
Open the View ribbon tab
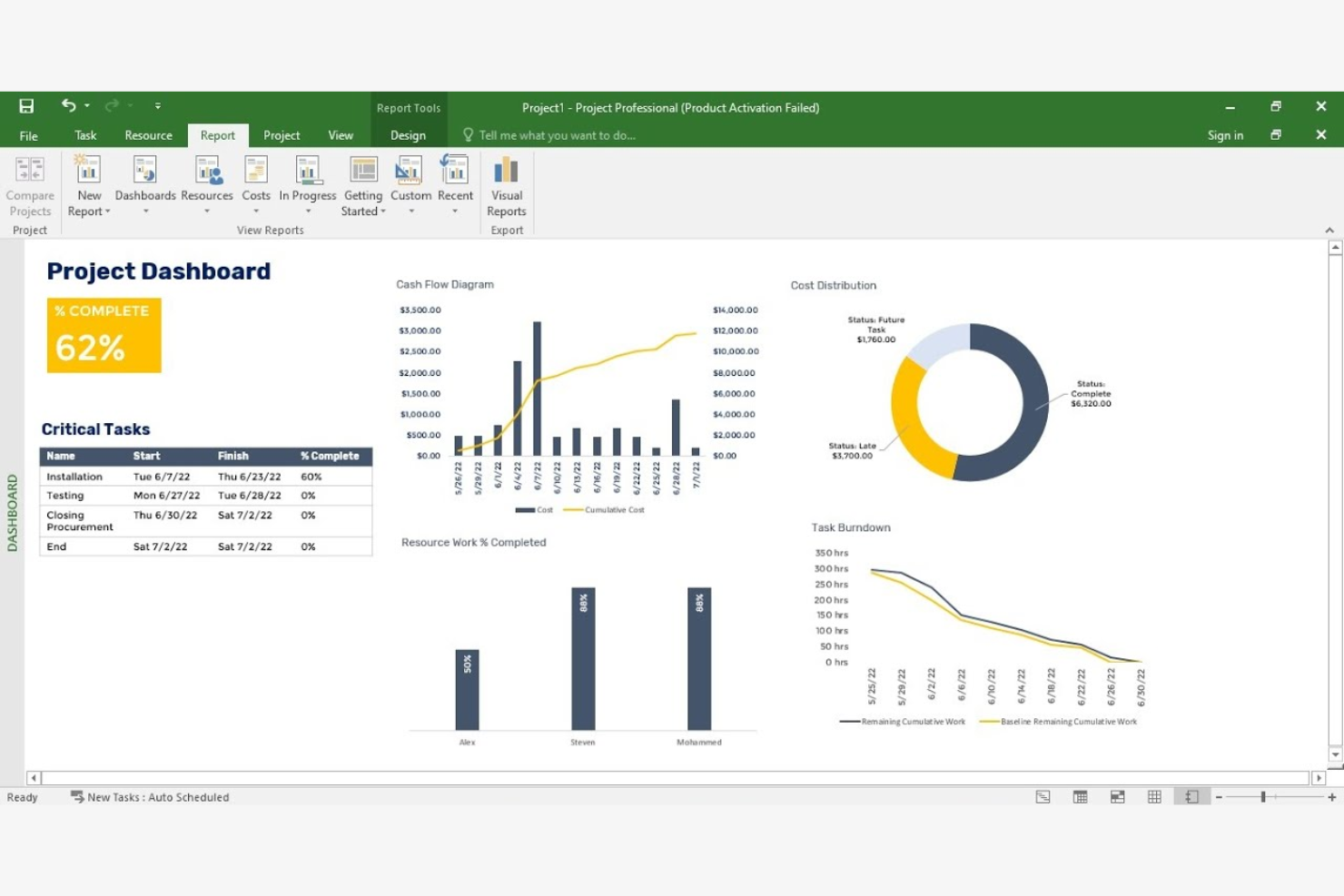coord(341,134)
